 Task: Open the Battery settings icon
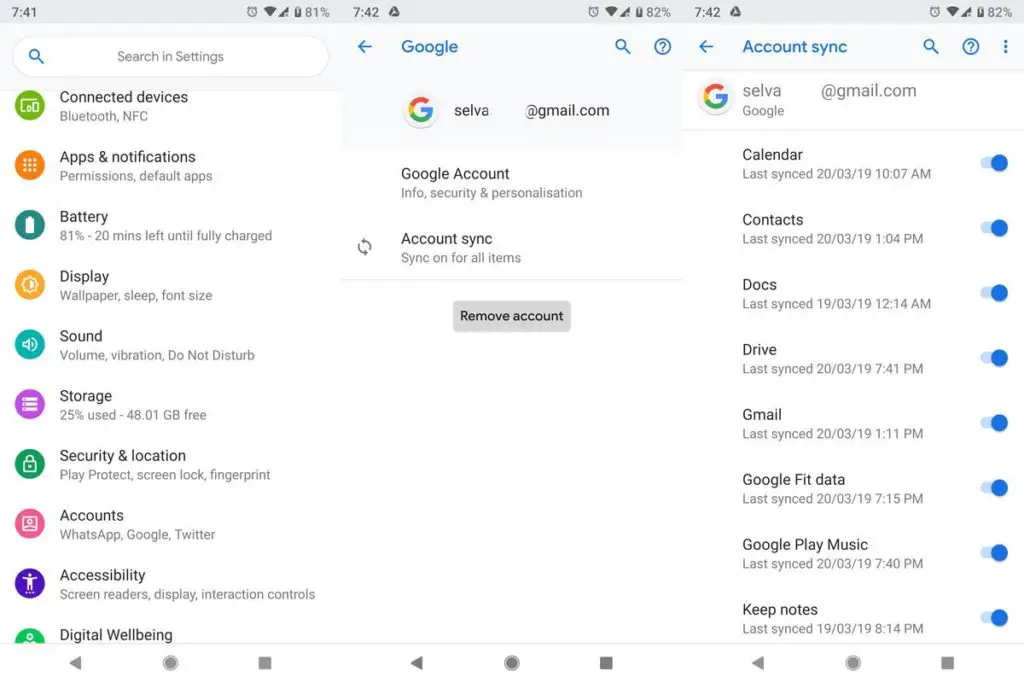30,225
